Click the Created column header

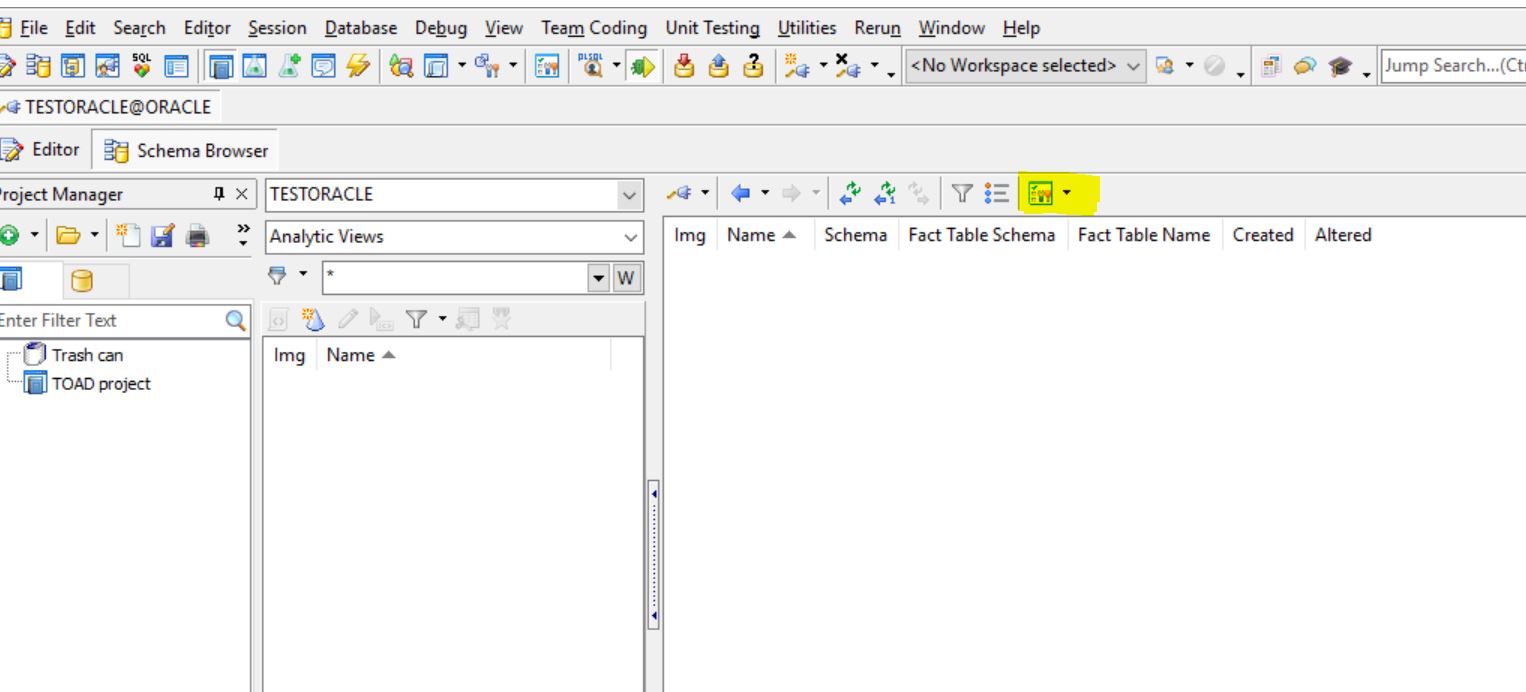pyautogui.click(x=1262, y=235)
